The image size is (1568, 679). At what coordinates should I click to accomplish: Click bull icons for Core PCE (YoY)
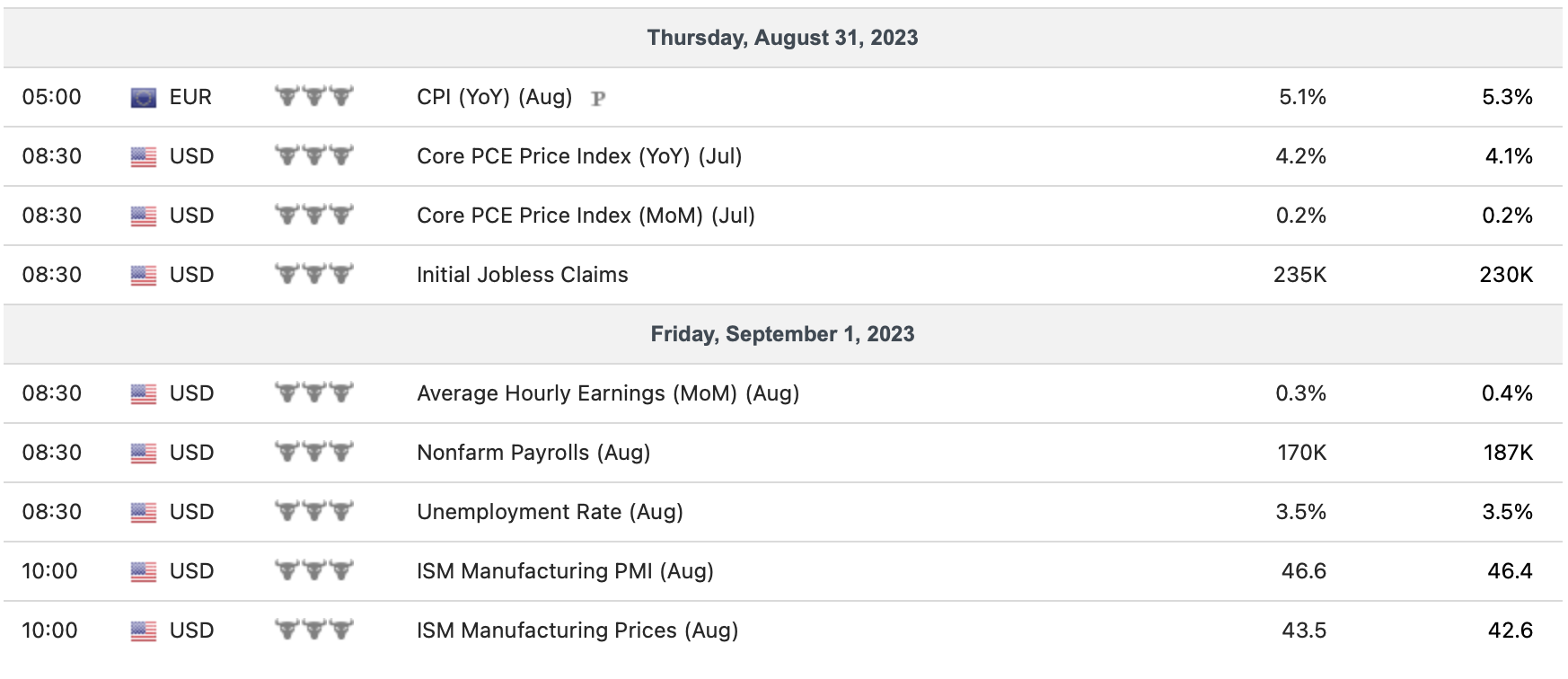pos(313,155)
